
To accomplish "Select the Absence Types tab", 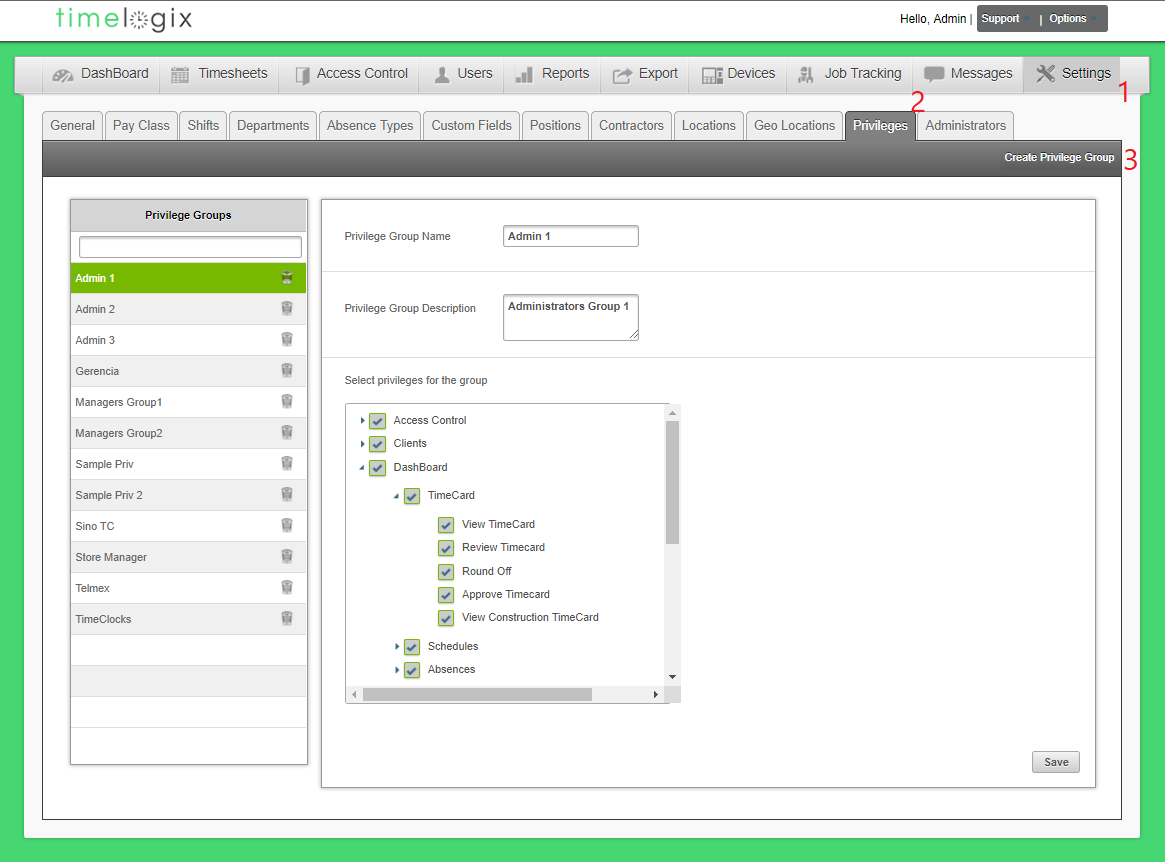I will pyautogui.click(x=370, y=126).
